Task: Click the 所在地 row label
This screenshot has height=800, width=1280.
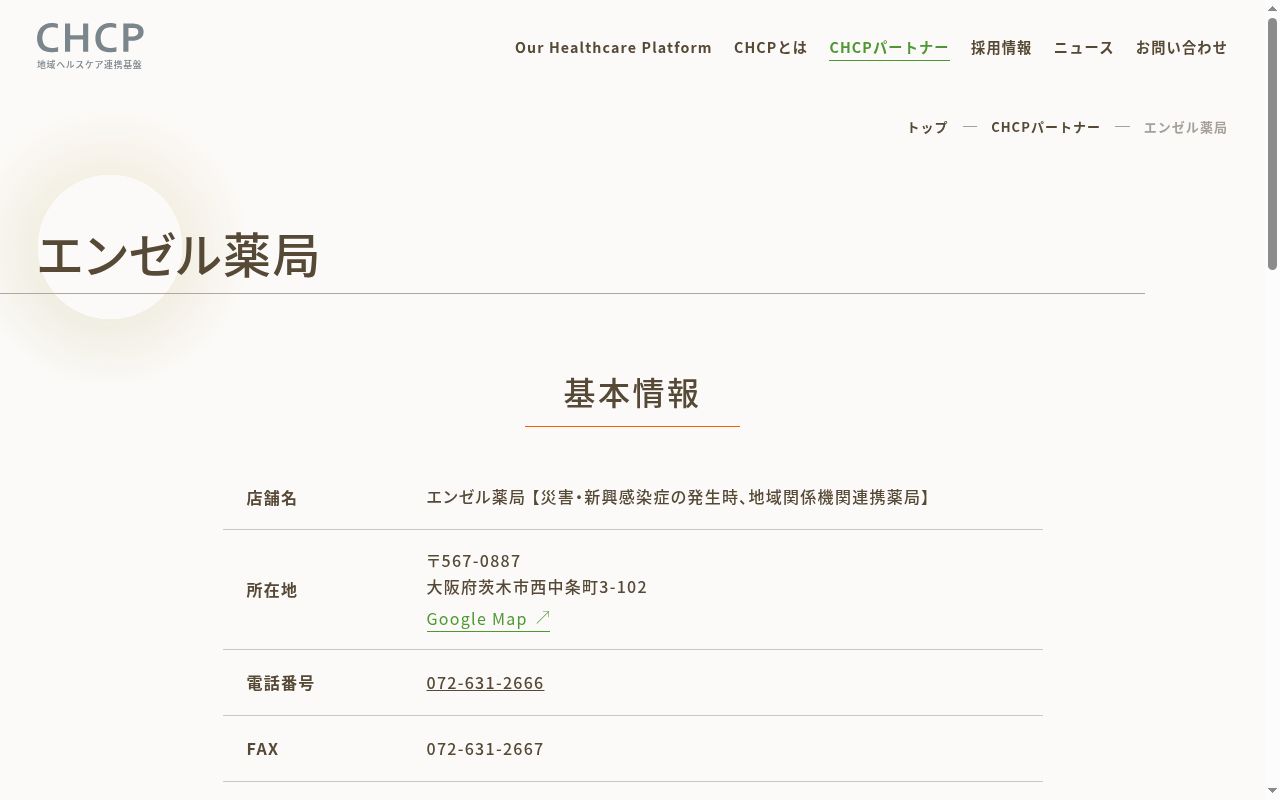Action: [x=272, y=590]
